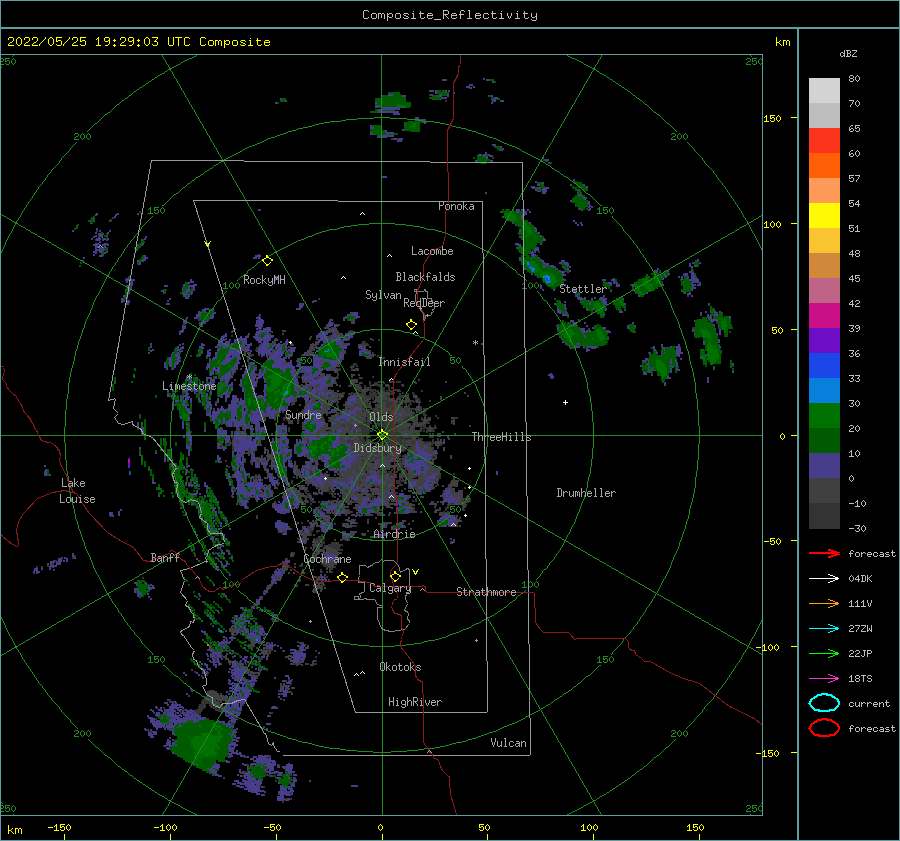This screenshot has width=900, height=841.
Task: Click the red forecast ellipse icon
Action: [824, 728]
